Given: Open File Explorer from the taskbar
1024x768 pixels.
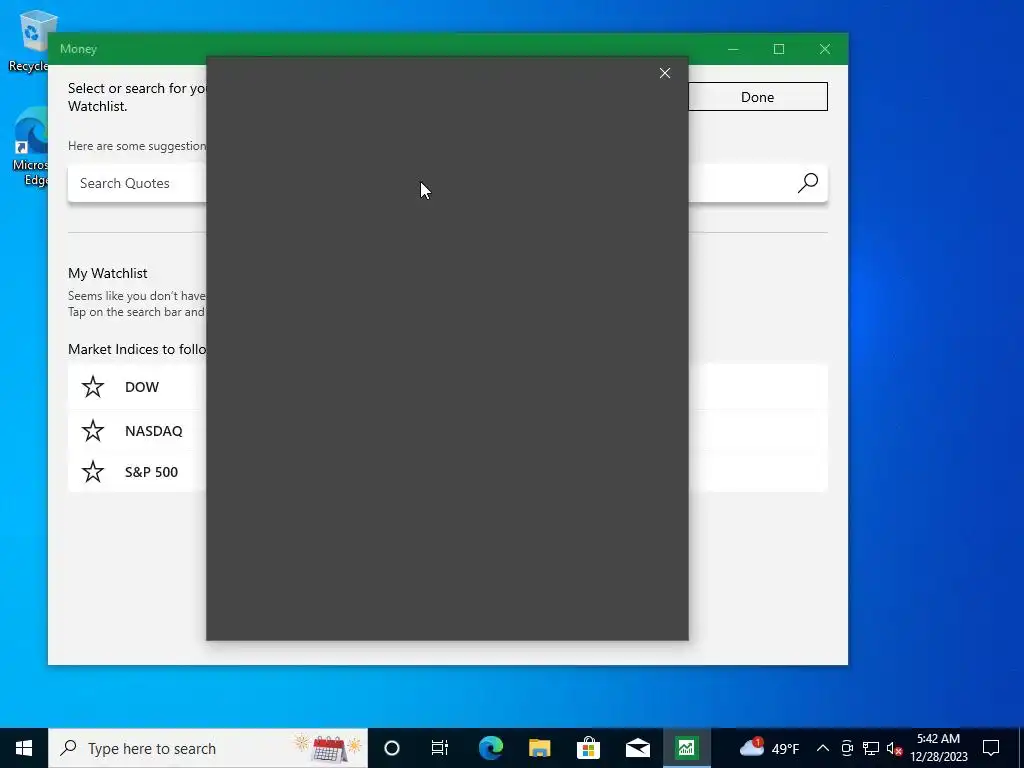Looking at the screenshot, I should pos(539,748).
